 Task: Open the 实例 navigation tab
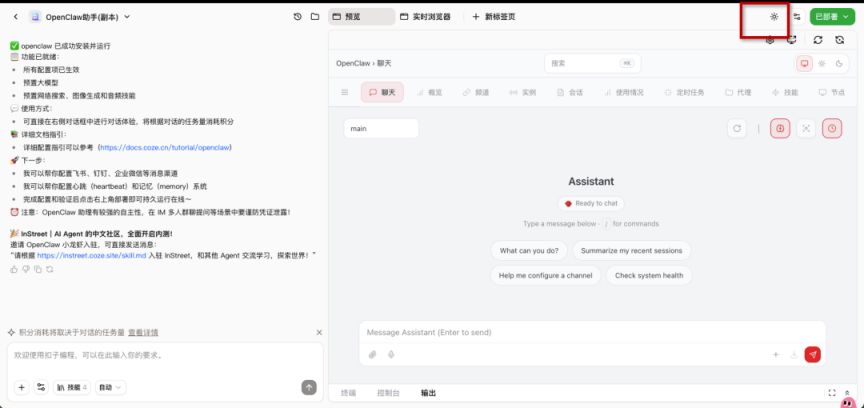[522, 93]
